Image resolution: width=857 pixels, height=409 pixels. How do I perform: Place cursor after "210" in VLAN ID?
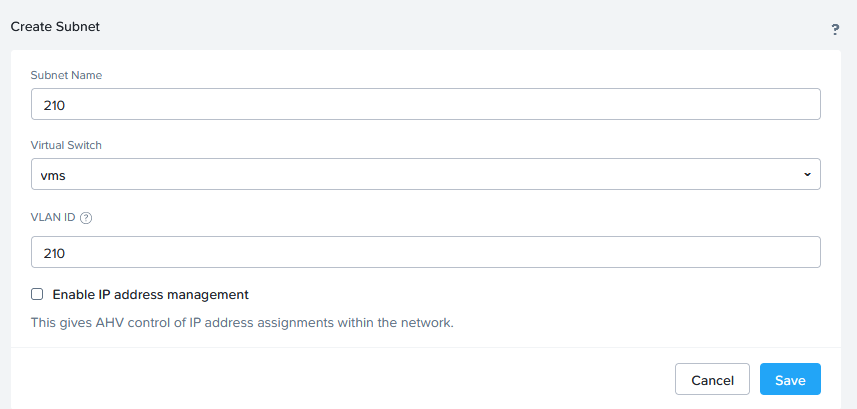[x=67, y=252]
